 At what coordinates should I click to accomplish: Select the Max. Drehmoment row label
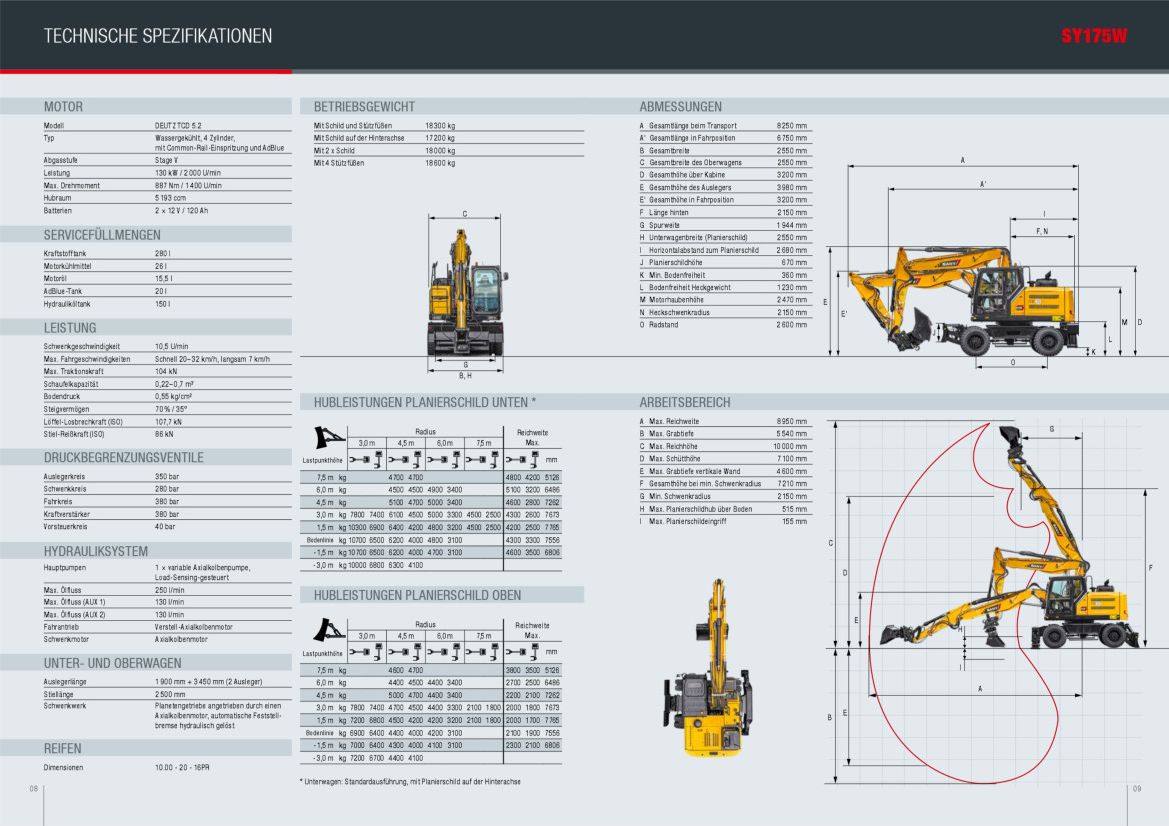point(72,186)
